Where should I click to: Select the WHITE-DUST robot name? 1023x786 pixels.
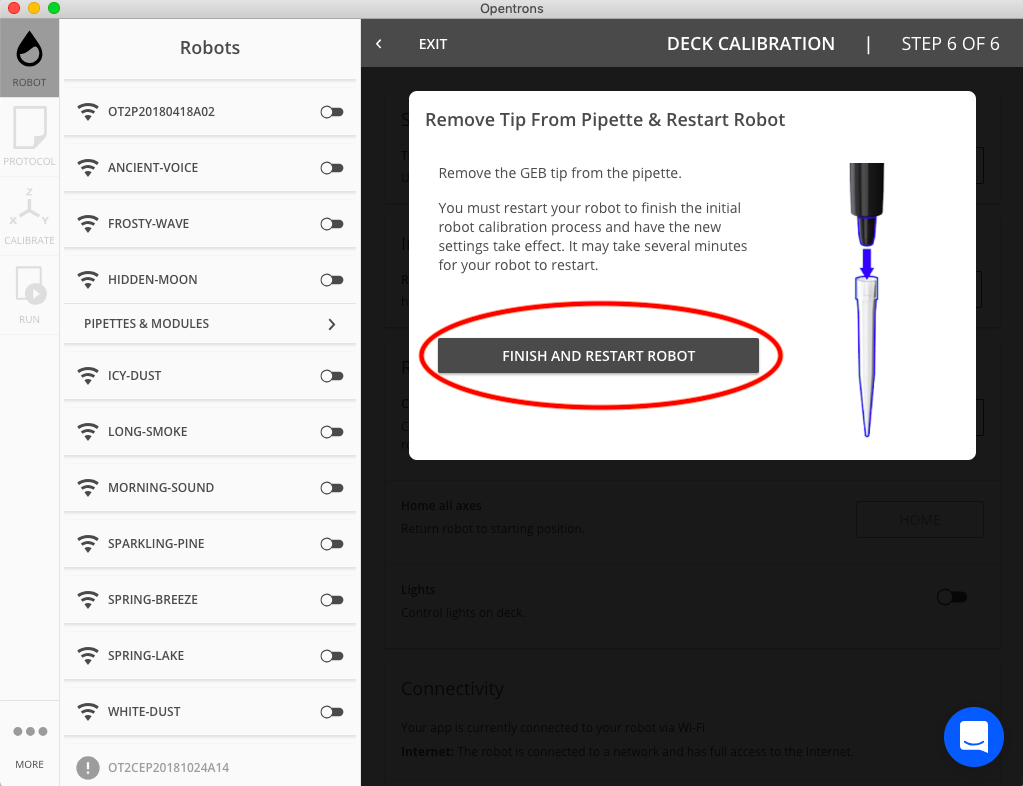[x=144, y=712]
